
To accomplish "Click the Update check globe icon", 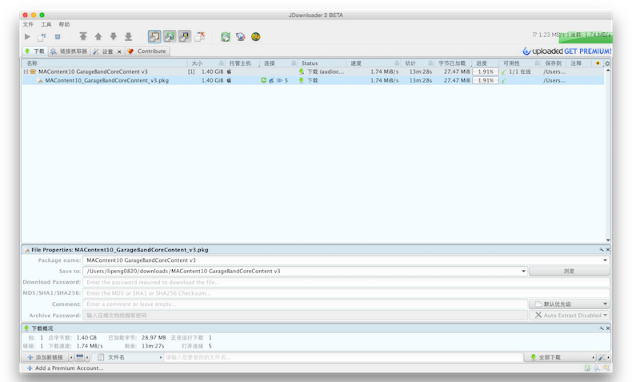I will tap(241, 37).
